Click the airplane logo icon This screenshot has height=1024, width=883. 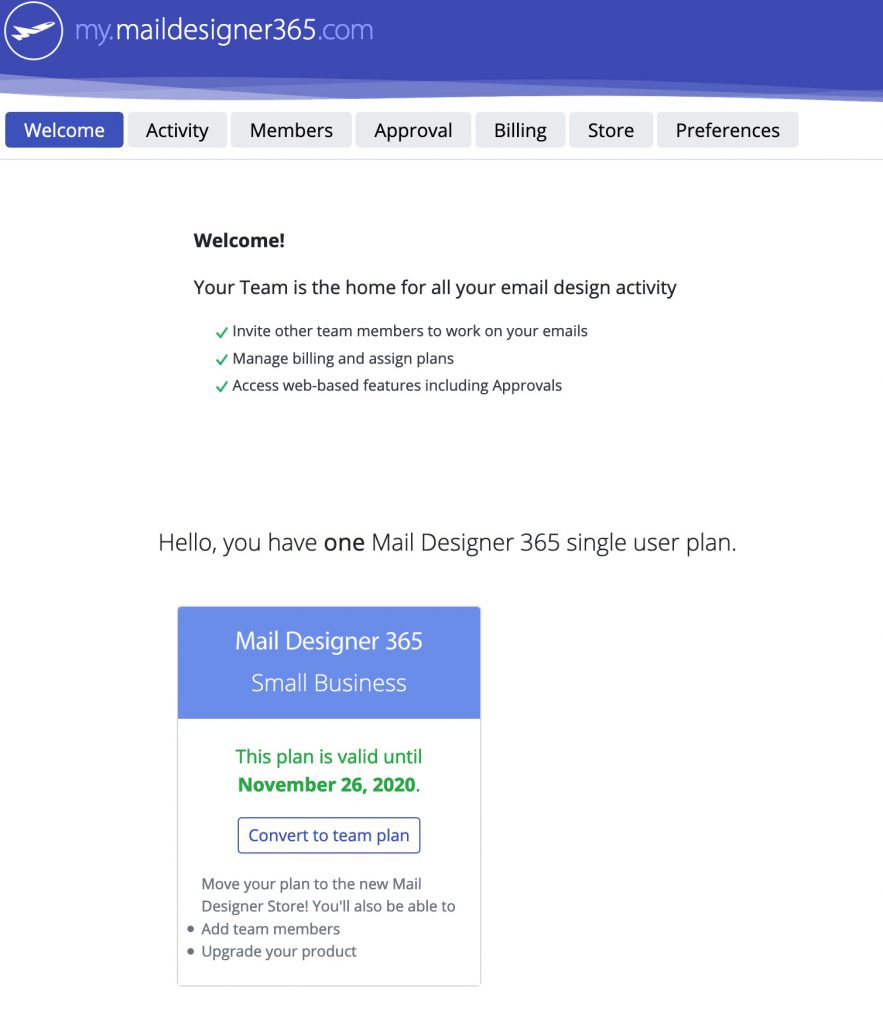coord(33,30)
